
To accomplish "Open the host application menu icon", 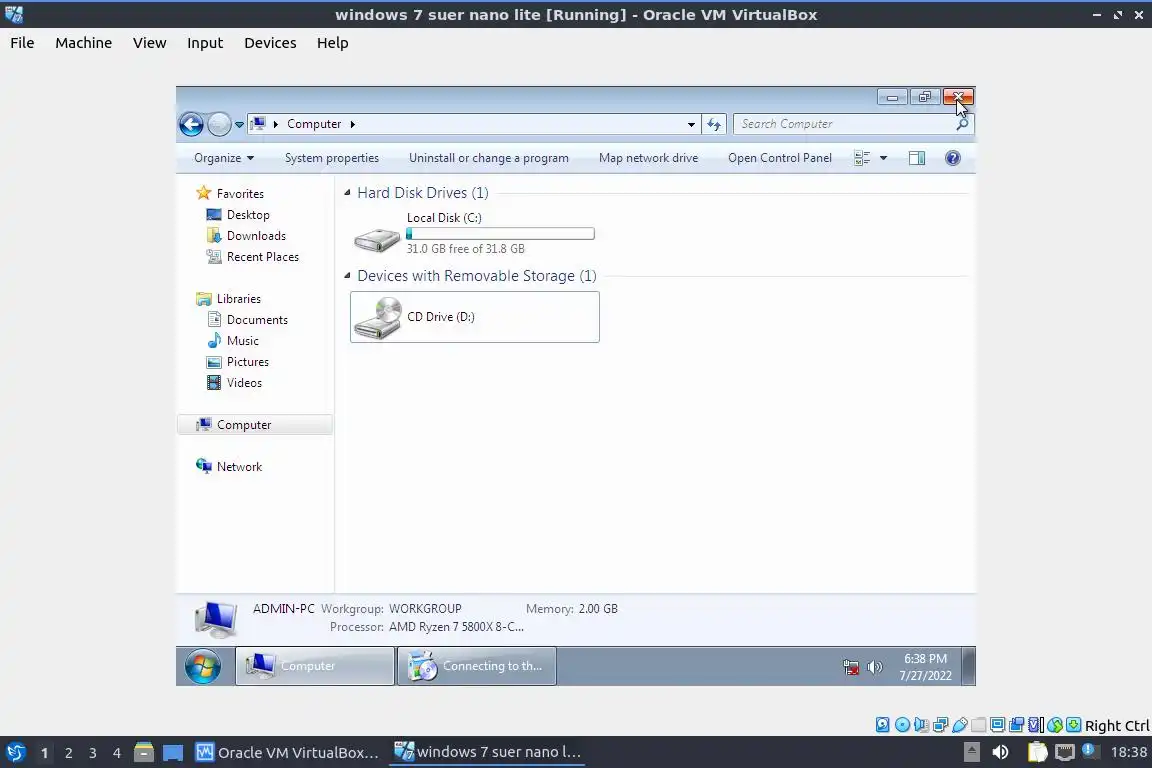I will pos(15,752).
